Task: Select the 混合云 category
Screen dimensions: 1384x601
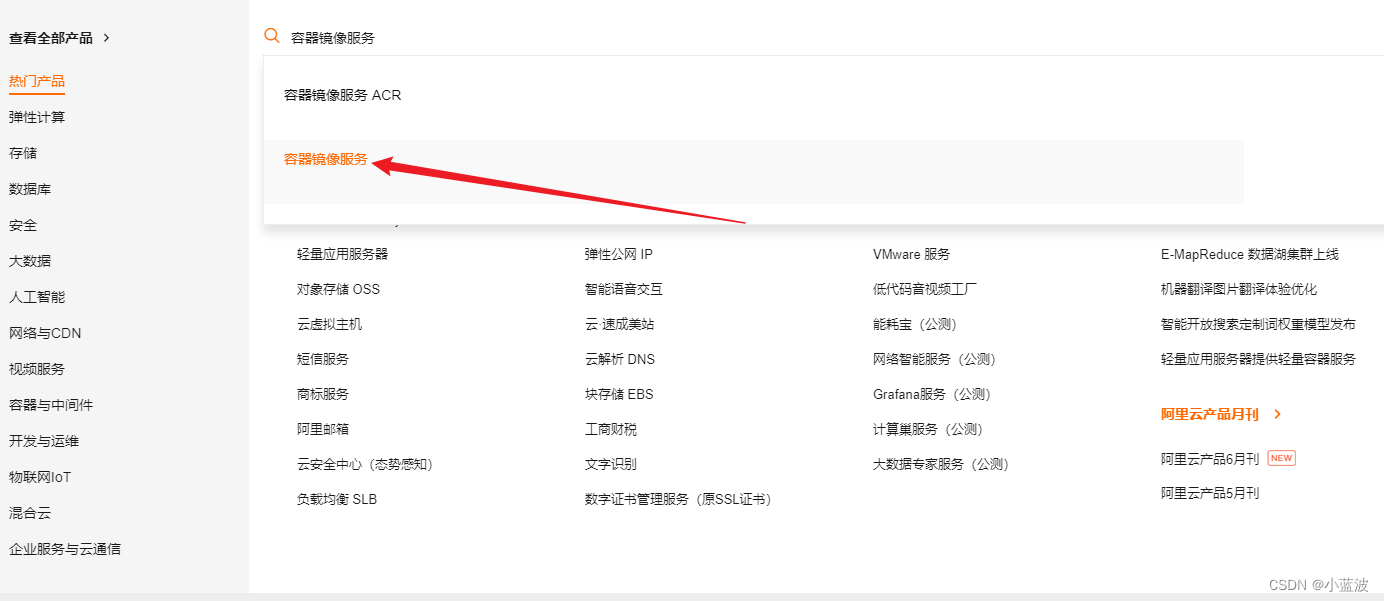Action: (30, 513)
